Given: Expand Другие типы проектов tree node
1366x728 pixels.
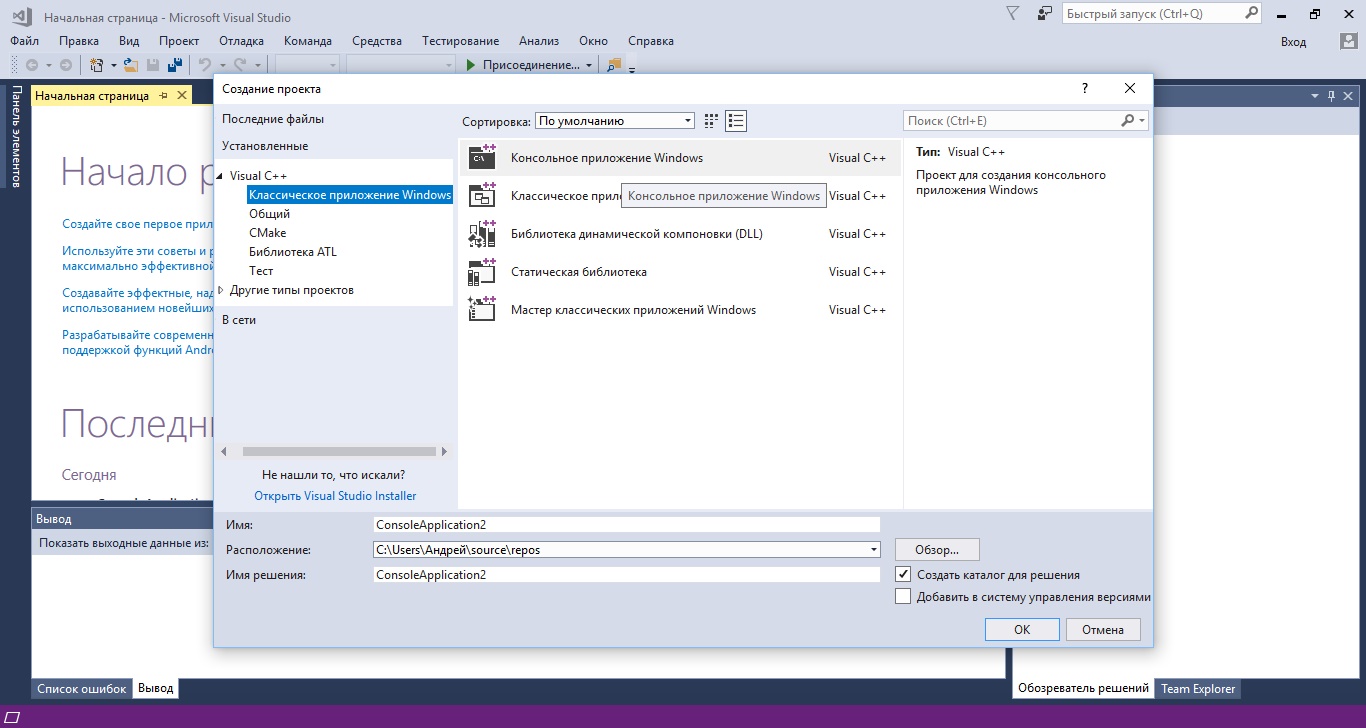Looking at the screenshot, I should tap(221, 290).
